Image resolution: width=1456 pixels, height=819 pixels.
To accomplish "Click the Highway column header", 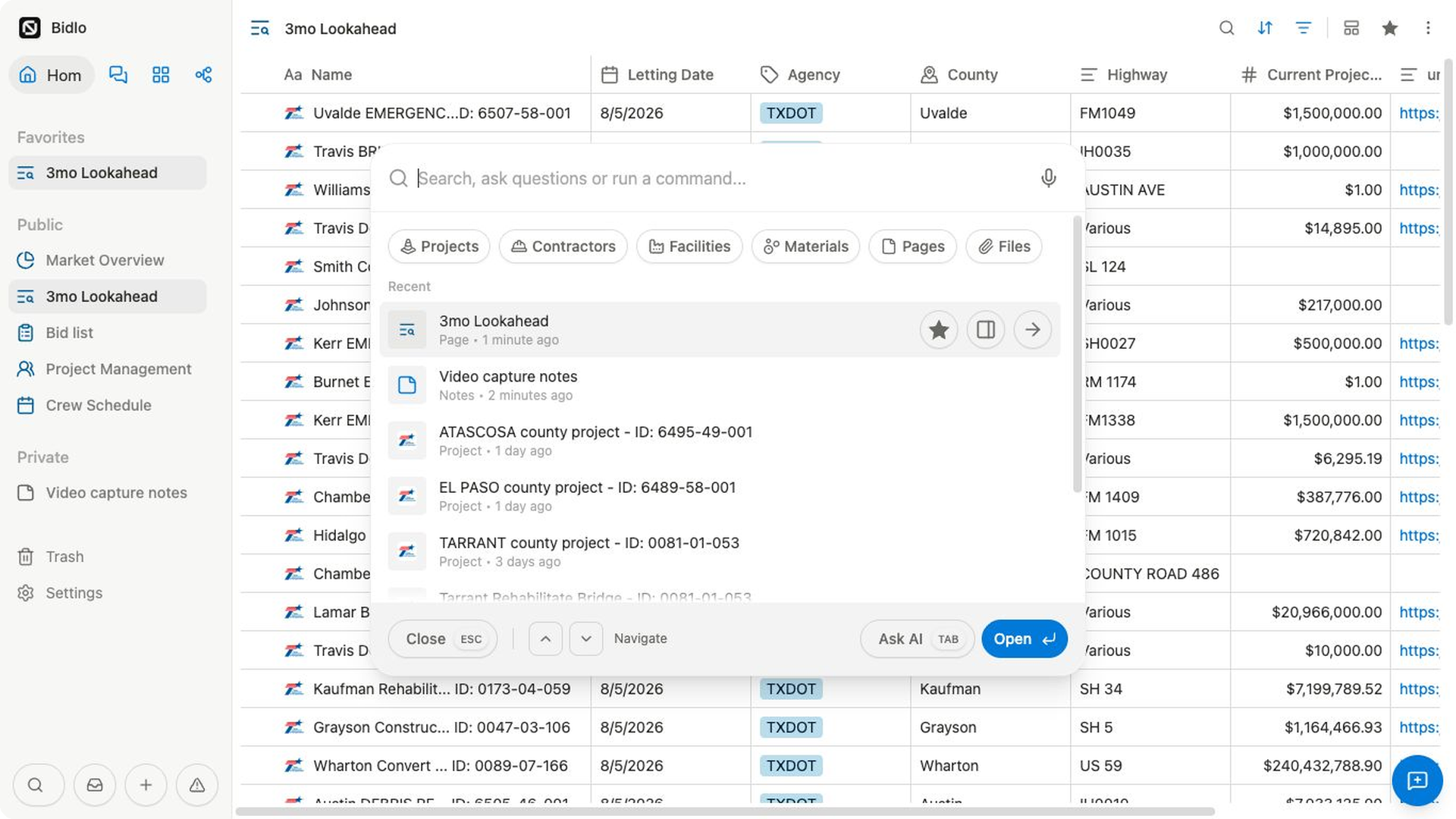I will point(1150,74).
